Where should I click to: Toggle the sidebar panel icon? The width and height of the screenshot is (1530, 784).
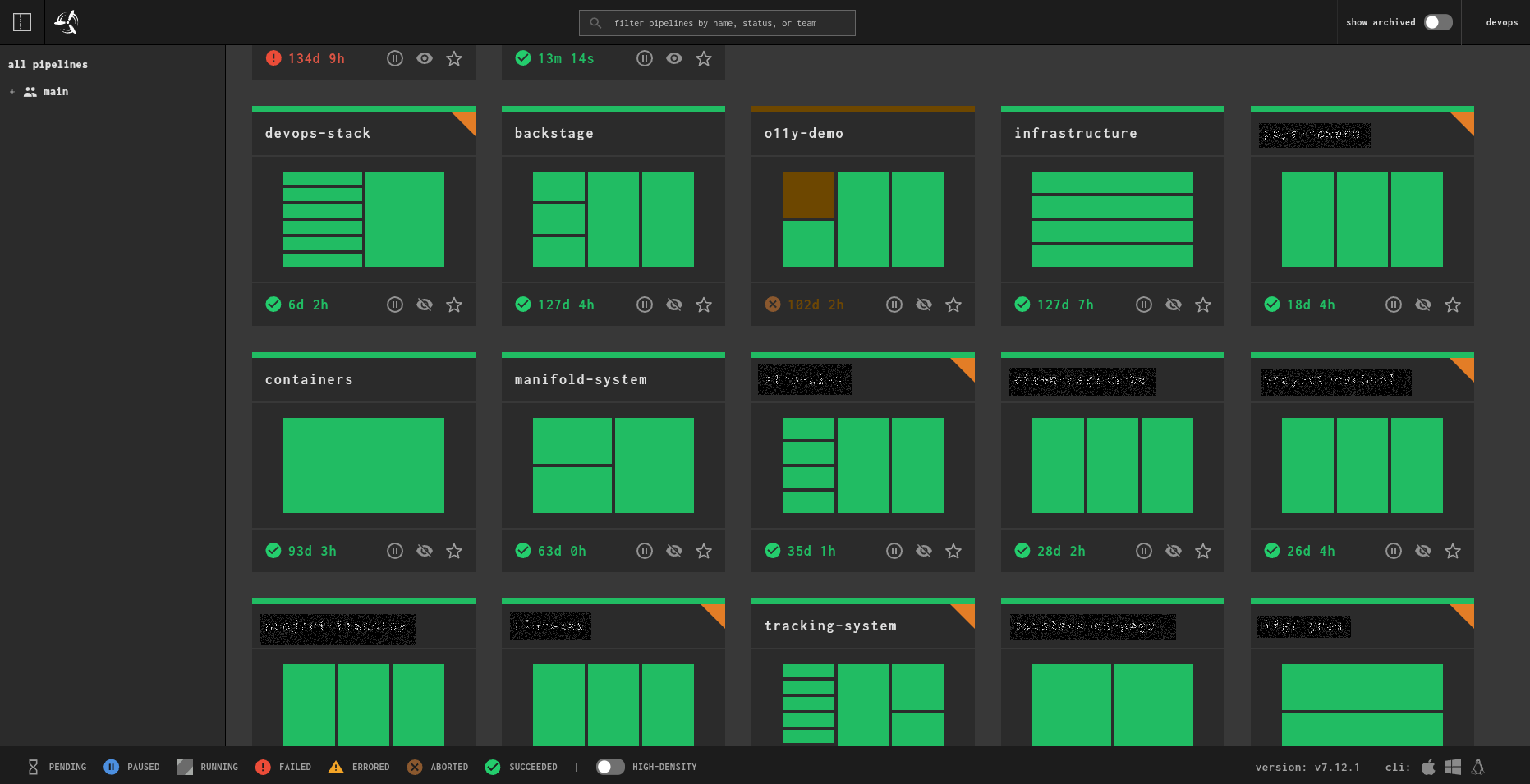[22, 22]
